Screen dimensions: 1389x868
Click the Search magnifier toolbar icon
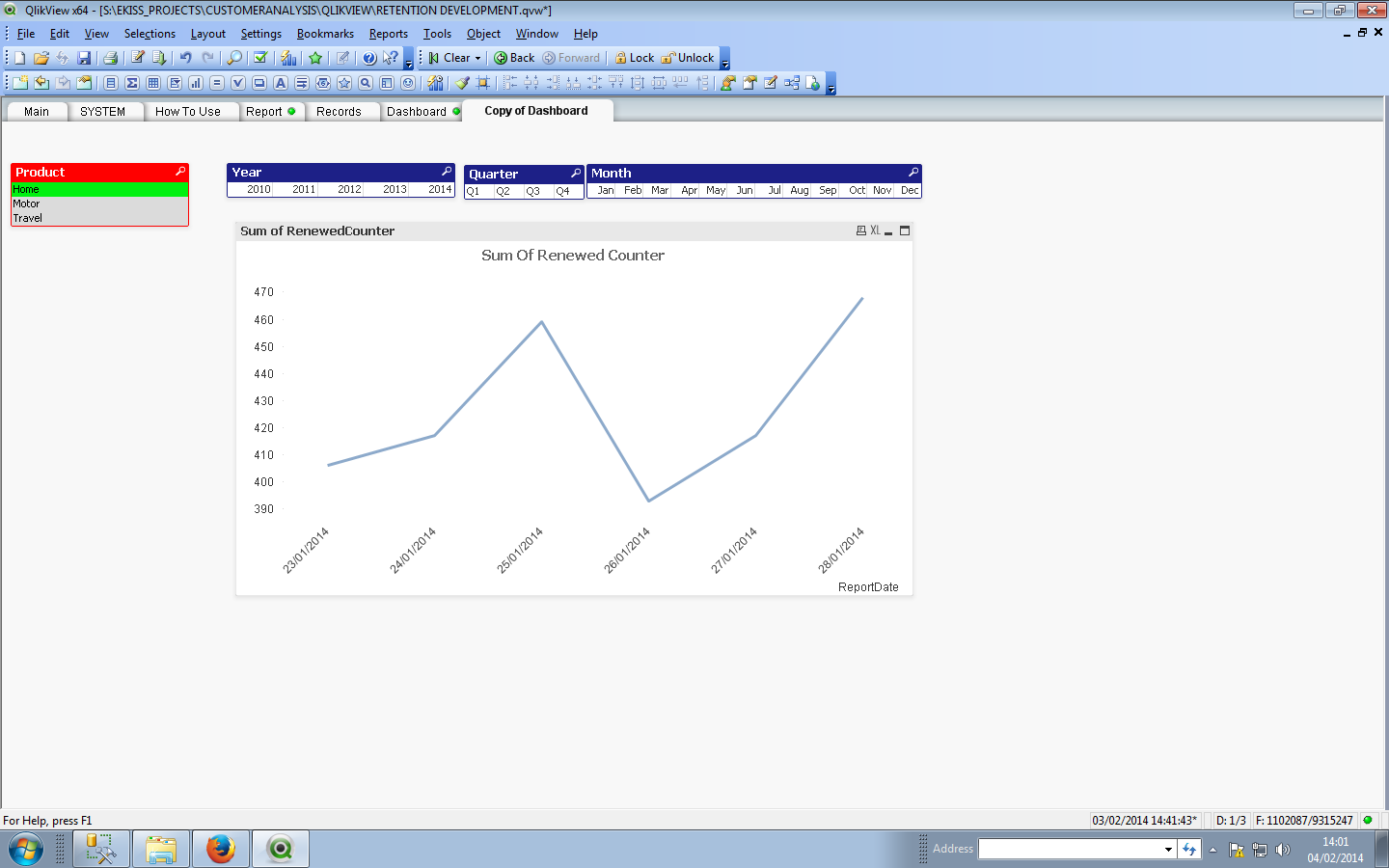point(234,58)
